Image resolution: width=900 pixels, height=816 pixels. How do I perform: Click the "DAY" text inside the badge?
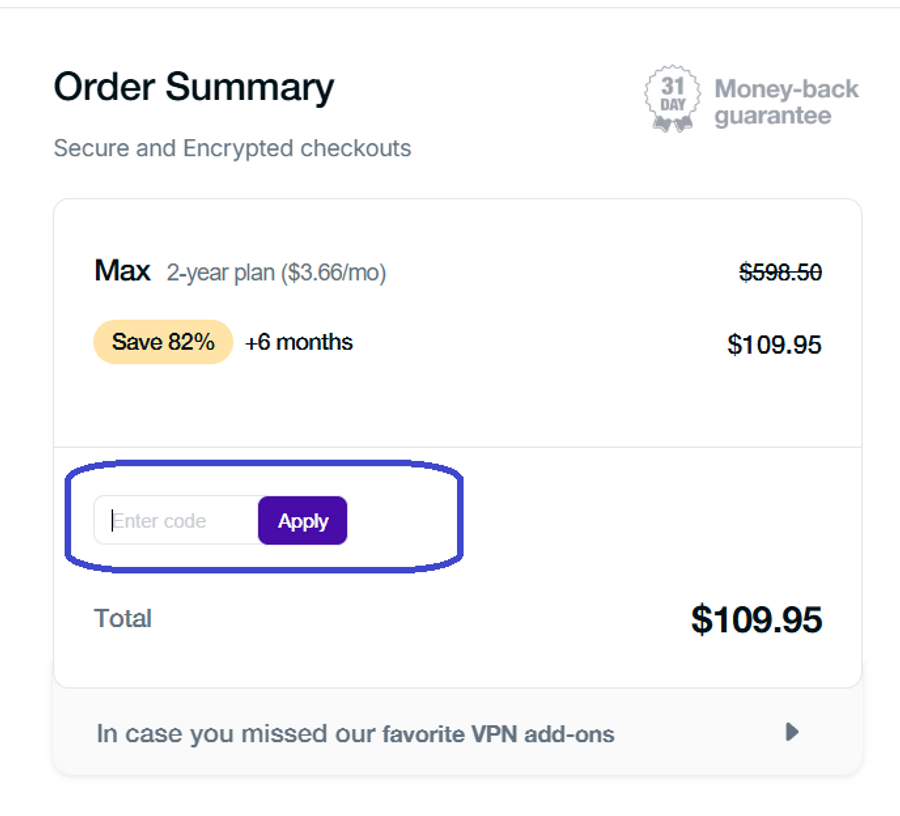[x=672, y=105]
